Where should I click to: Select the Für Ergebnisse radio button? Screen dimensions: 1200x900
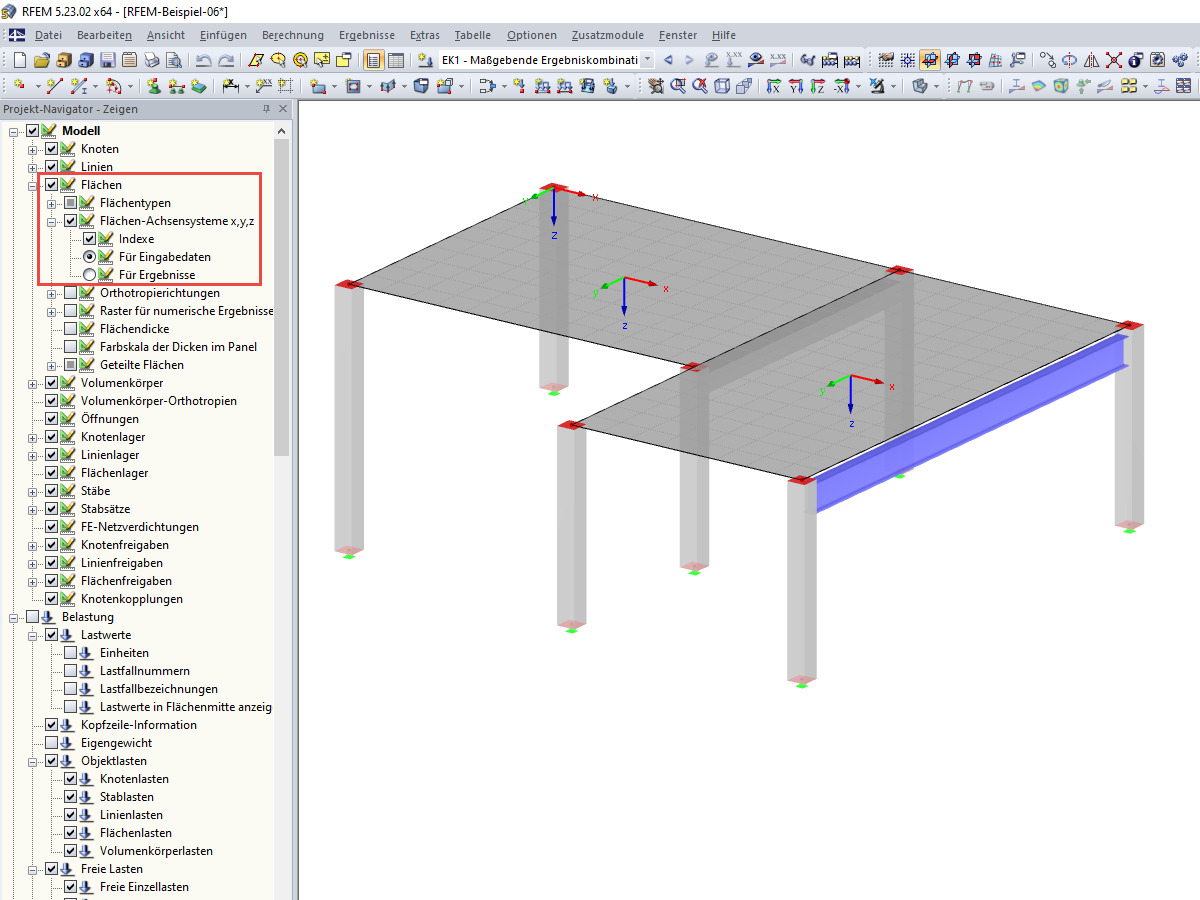(90, 275)
